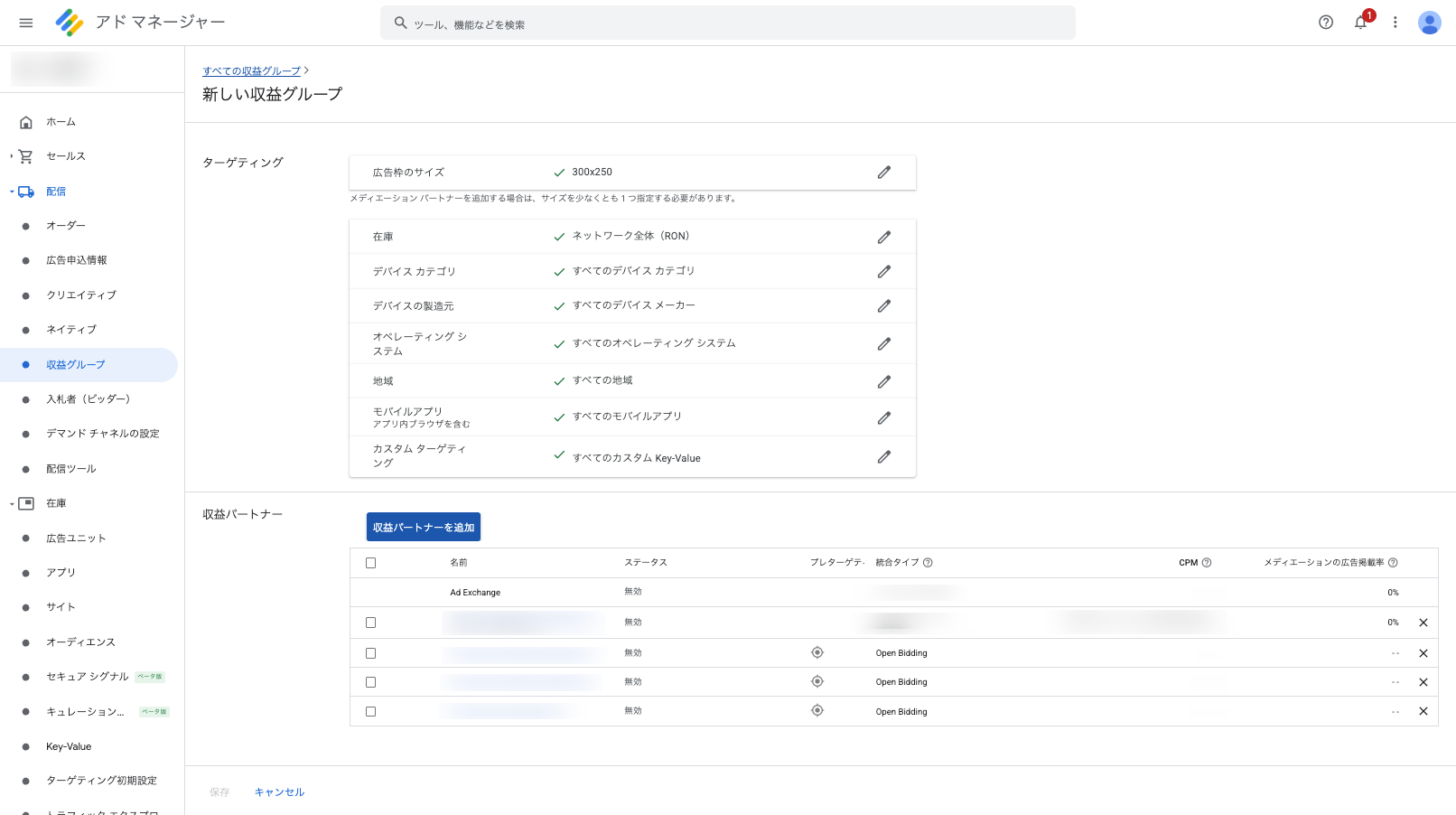Edit the モバイルアプリ targeting row
The height and width of the screenshot is (815, 1456).
(884, 417)
